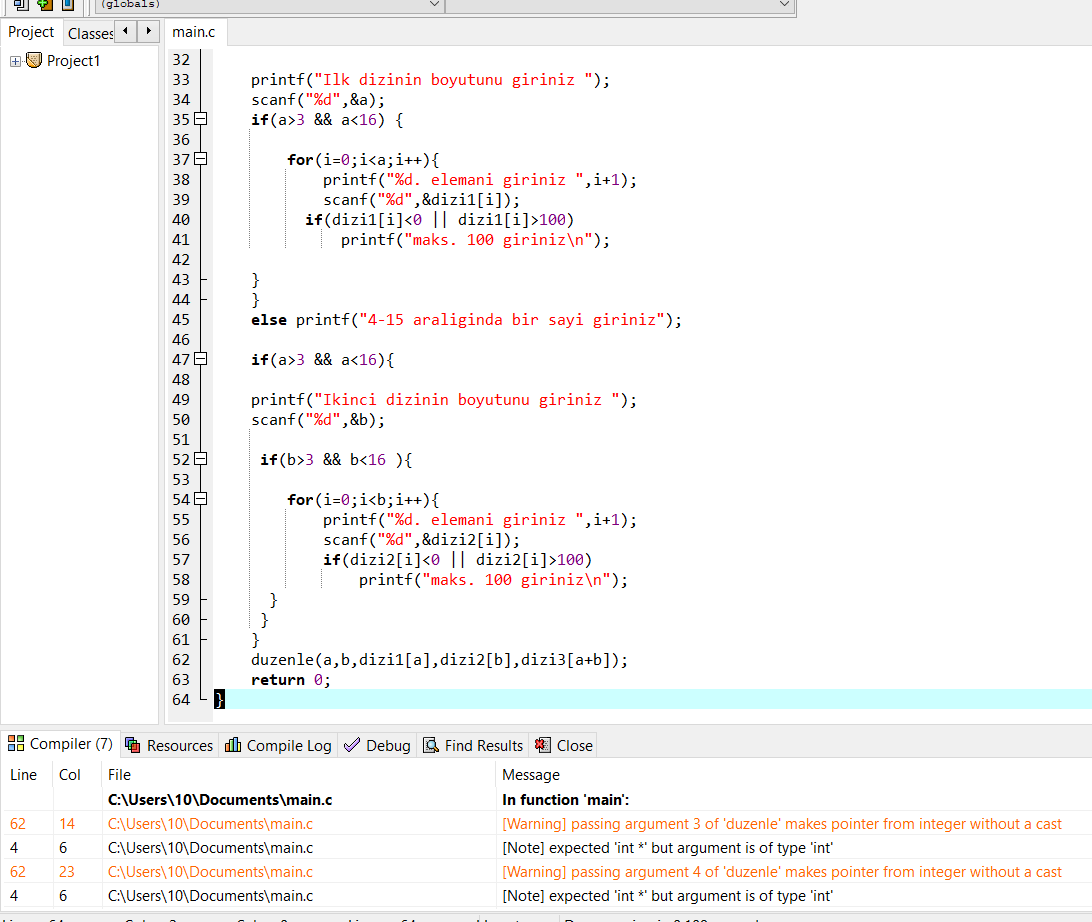Screen dimensions: 1092x922
Task: Click the scanf("%d",&b) line
Action: (318, 420)
